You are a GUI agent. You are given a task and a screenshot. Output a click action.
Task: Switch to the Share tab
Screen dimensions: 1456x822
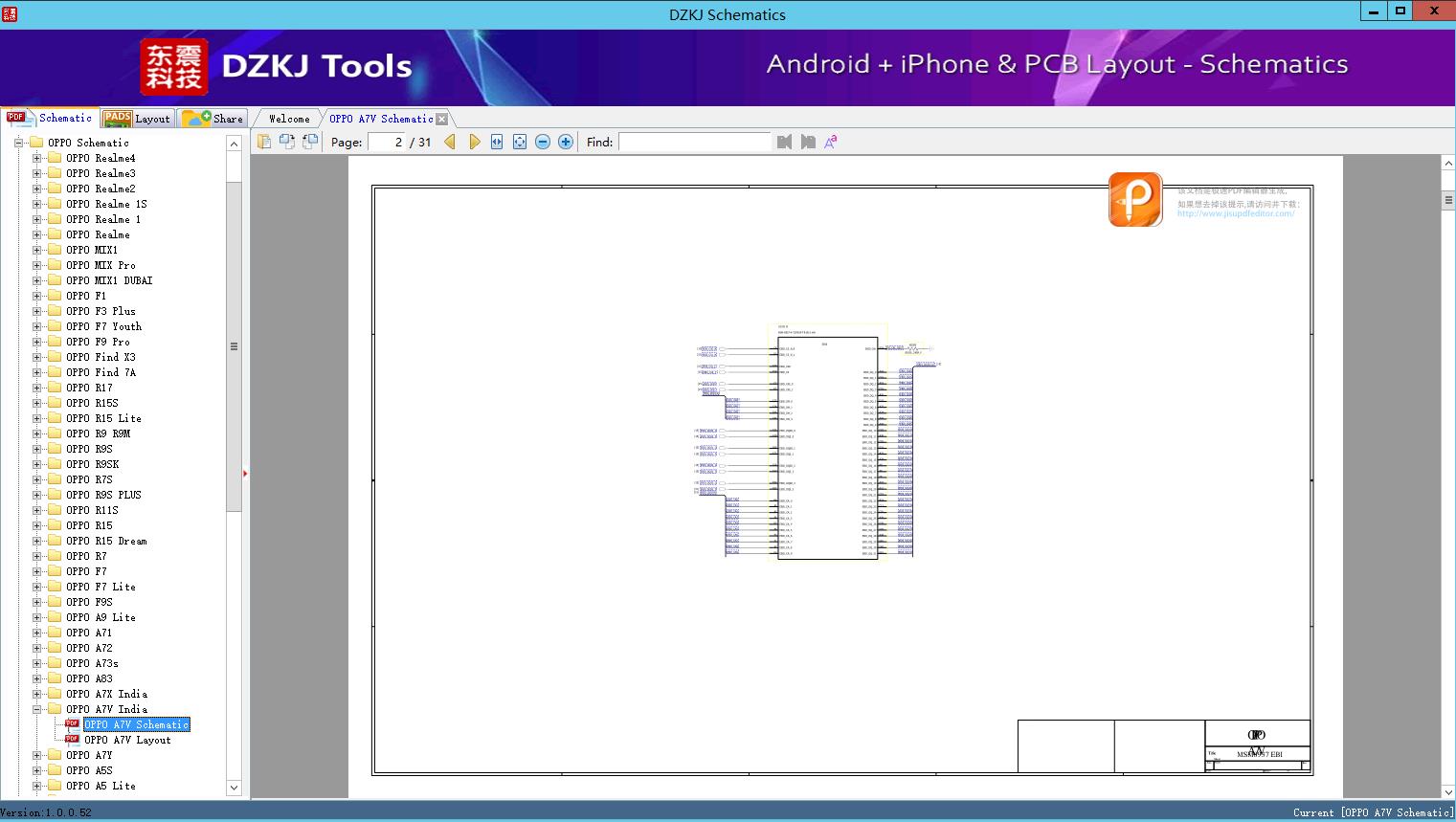tap(213, 119)
